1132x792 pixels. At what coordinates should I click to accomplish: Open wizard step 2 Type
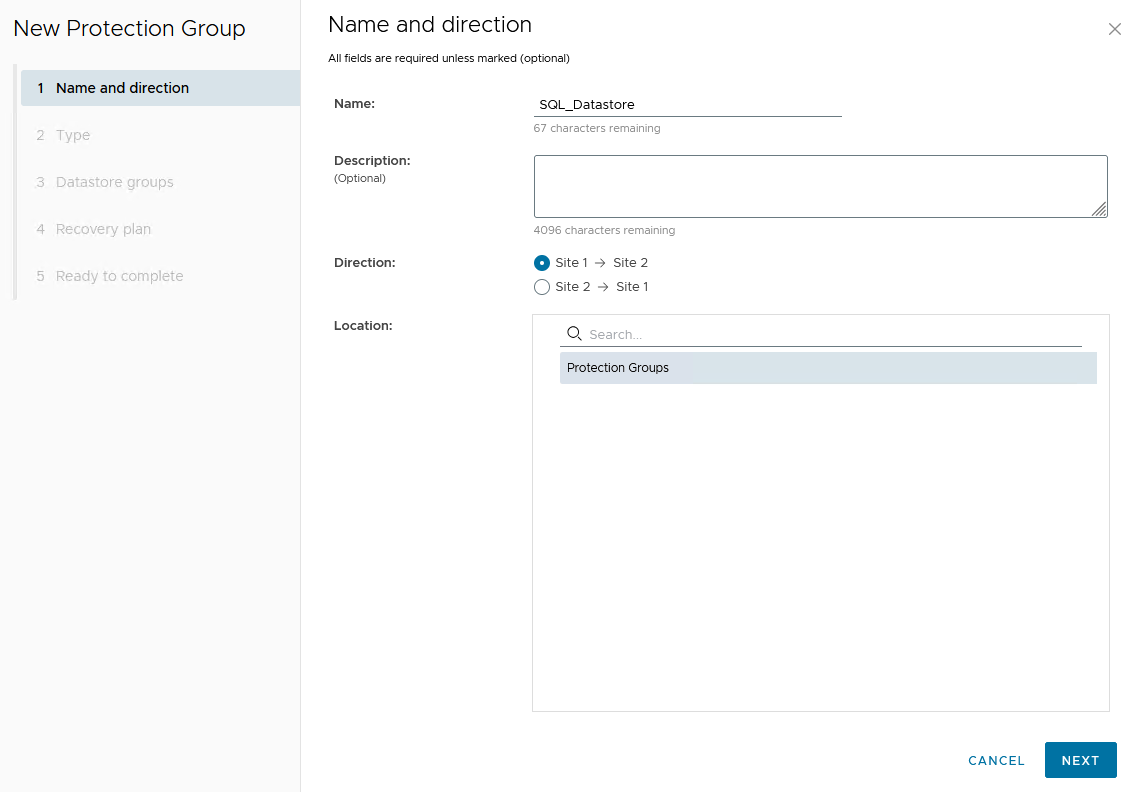pyautogui.click(x=72, y=135)
